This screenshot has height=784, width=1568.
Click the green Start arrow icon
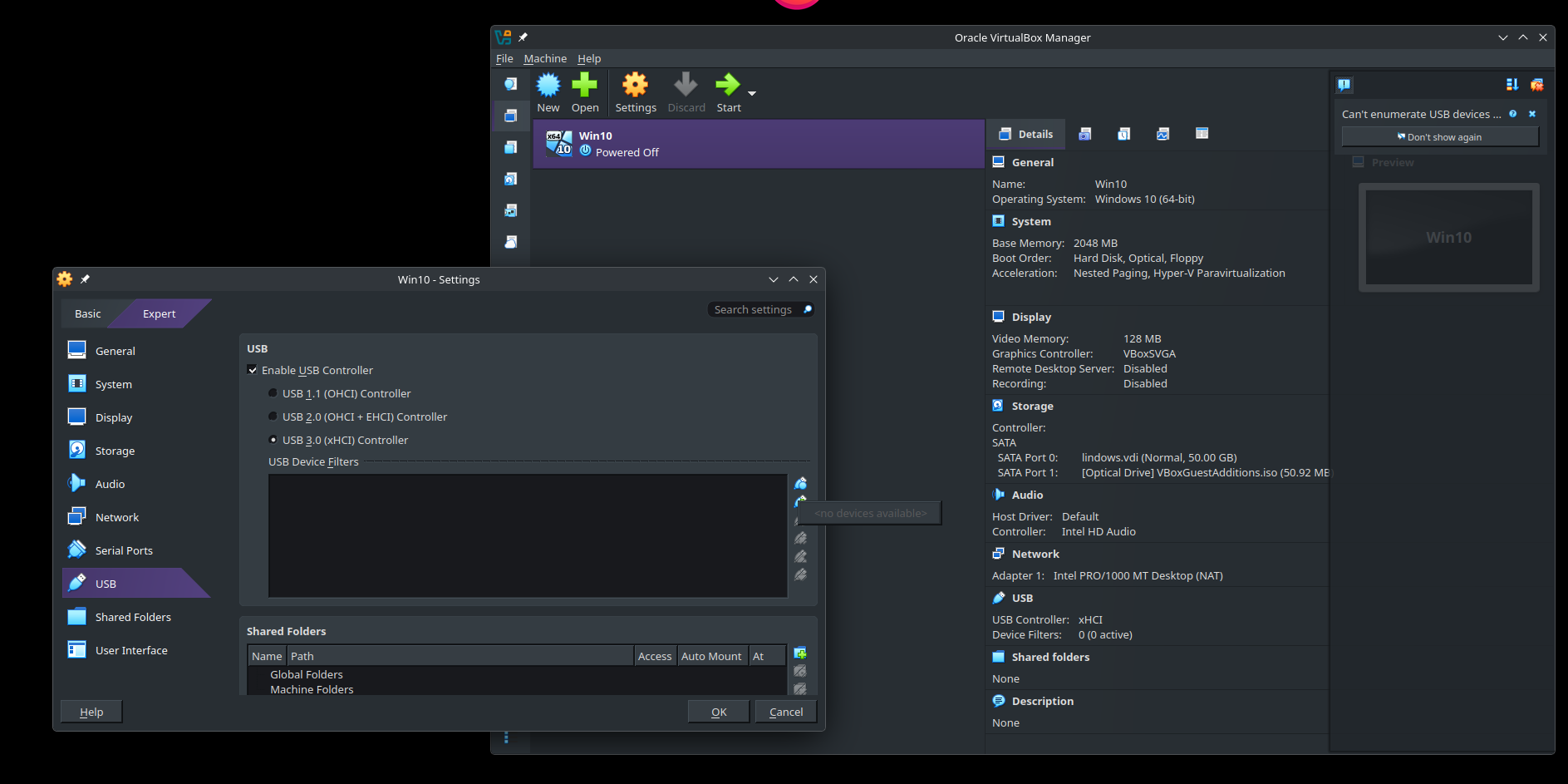[728, 86]
